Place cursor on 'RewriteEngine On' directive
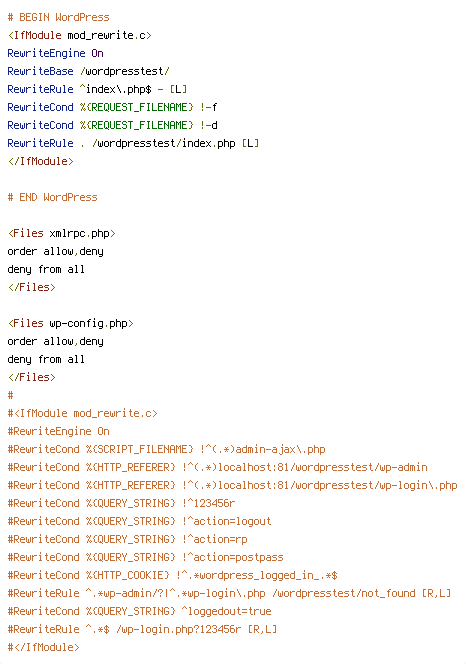 point(55,53)
